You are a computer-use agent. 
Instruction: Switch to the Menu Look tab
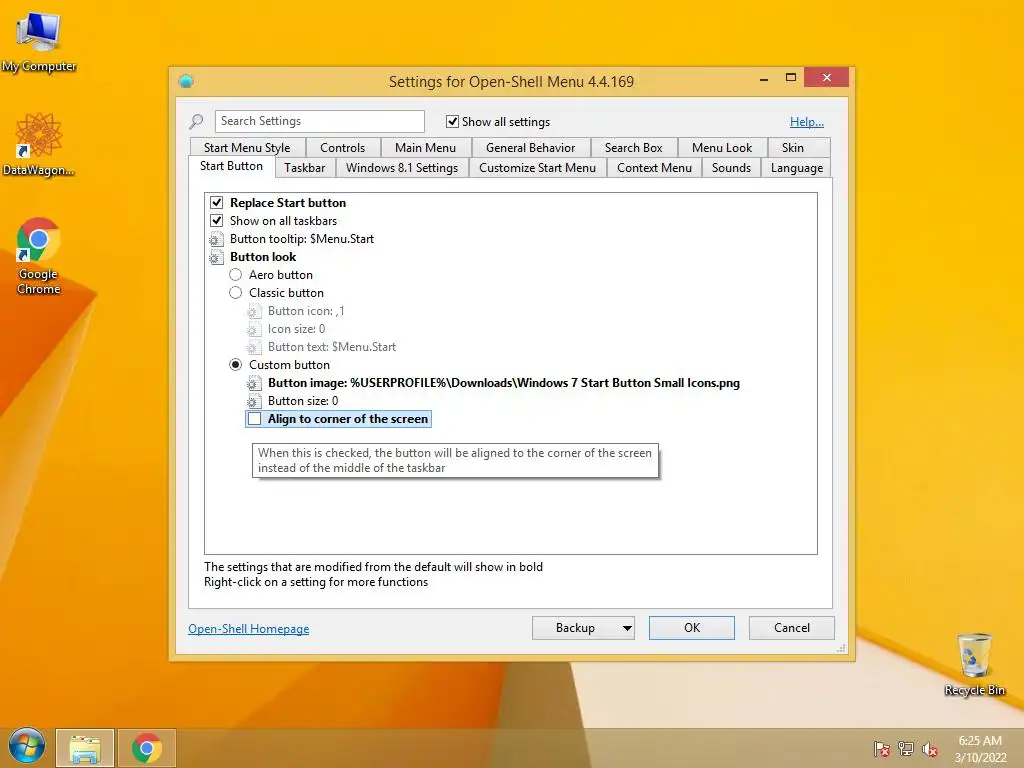click(x=722, y=148)
